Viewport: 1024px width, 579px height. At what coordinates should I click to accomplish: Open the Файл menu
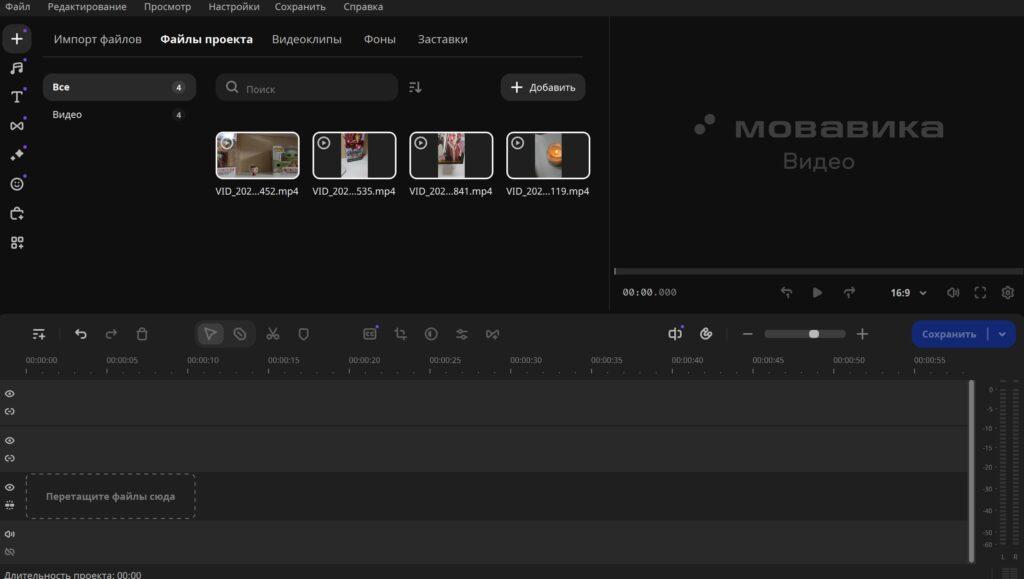point(18,7)
